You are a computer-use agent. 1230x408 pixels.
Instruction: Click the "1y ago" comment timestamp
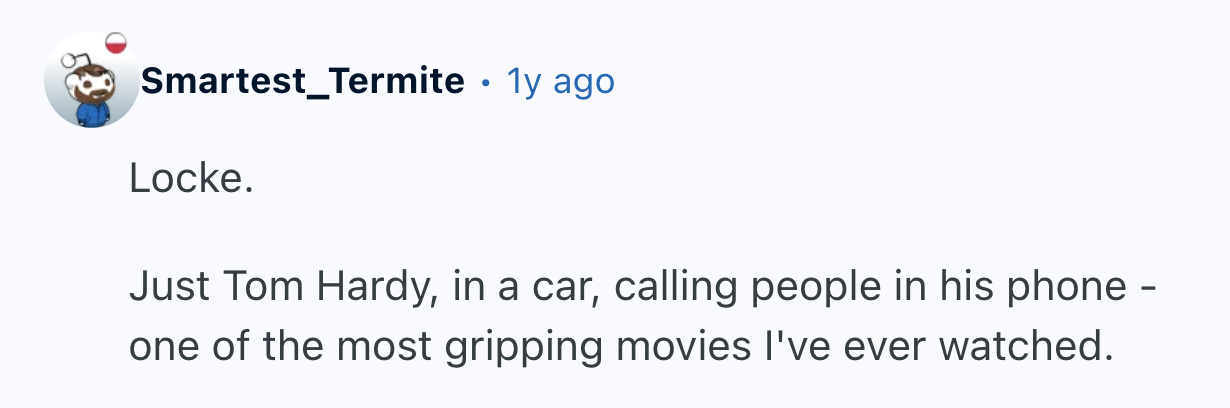pyautogui.click(x=560, y=81)
